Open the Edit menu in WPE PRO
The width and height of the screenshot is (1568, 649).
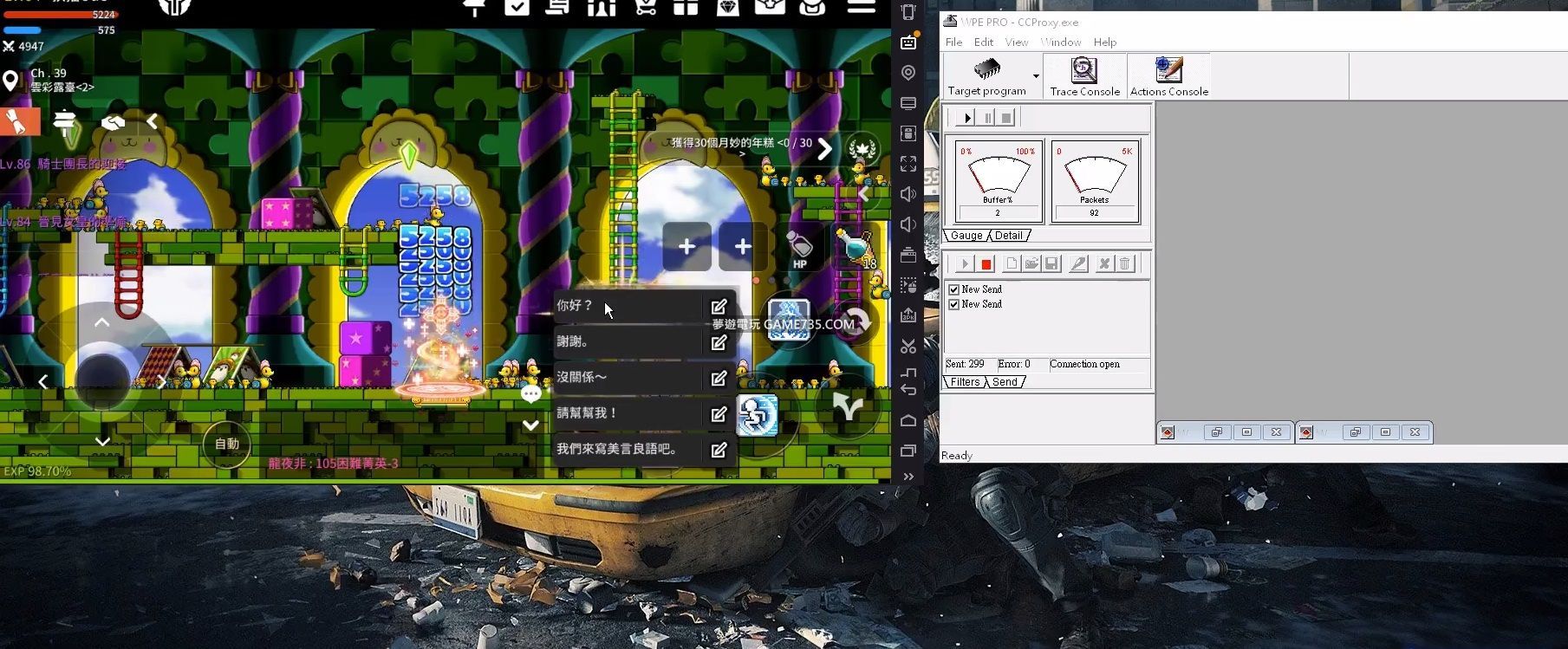point(983,42)
